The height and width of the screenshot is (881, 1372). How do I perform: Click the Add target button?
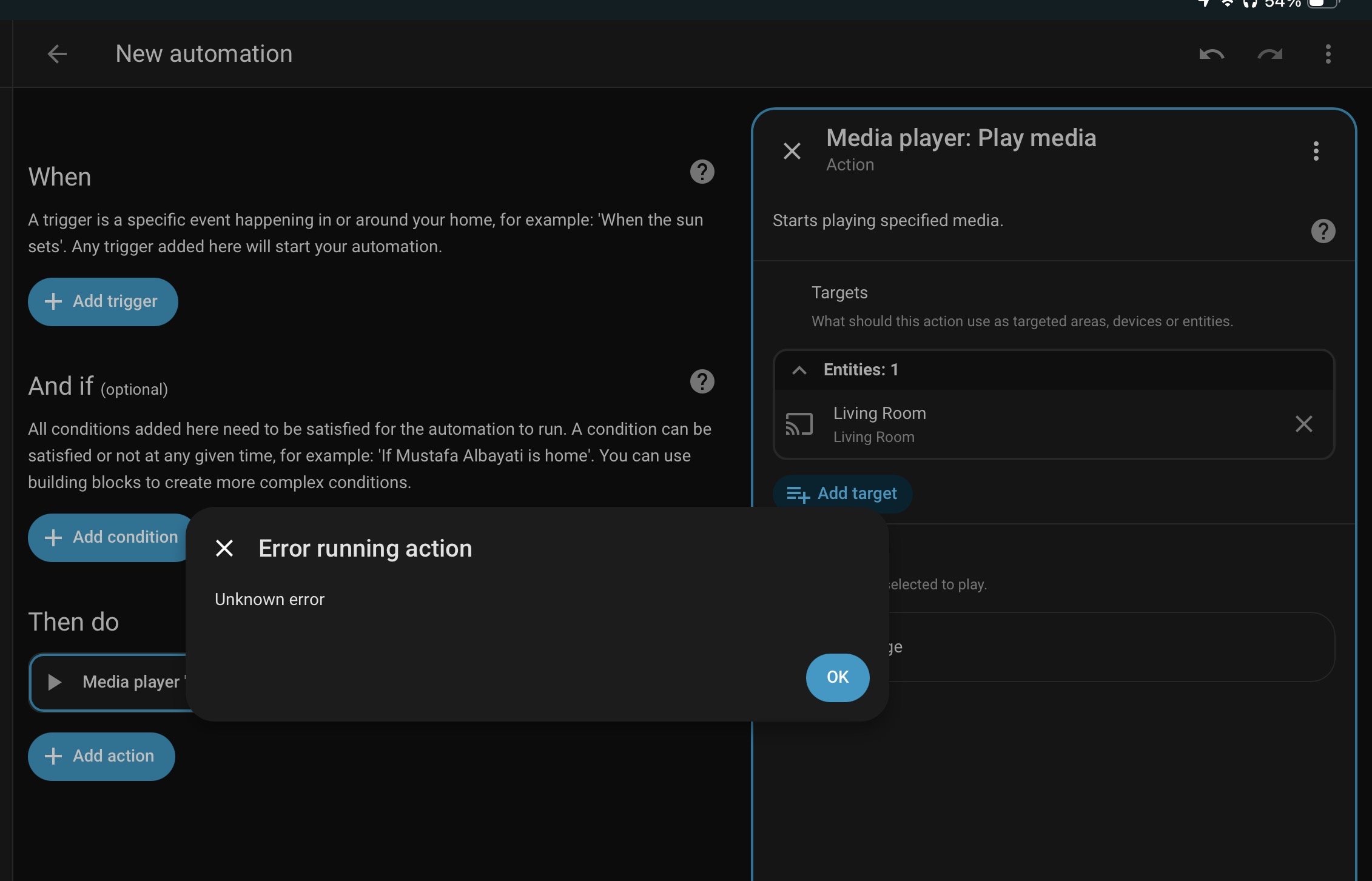842,494
